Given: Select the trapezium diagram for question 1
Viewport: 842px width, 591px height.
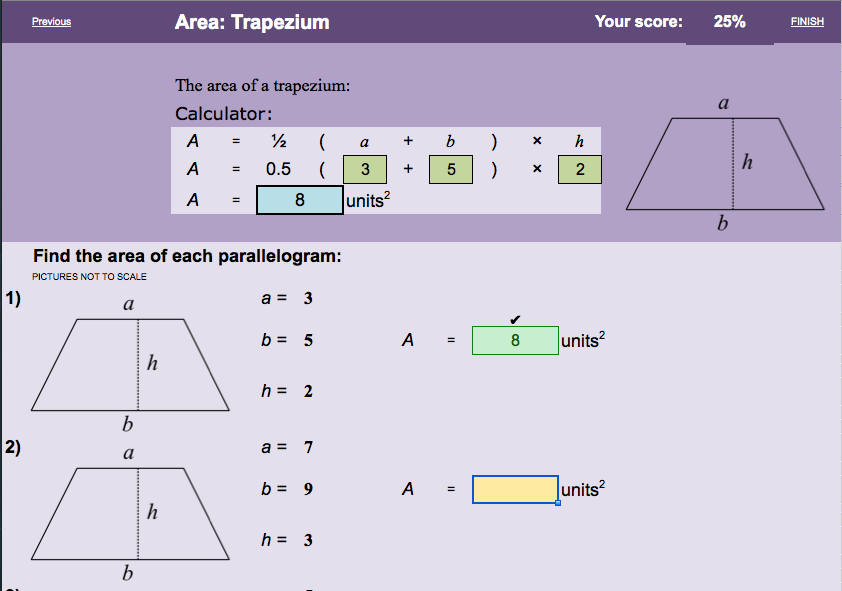Looking at the screenshot, I should (x=128, y=363).
